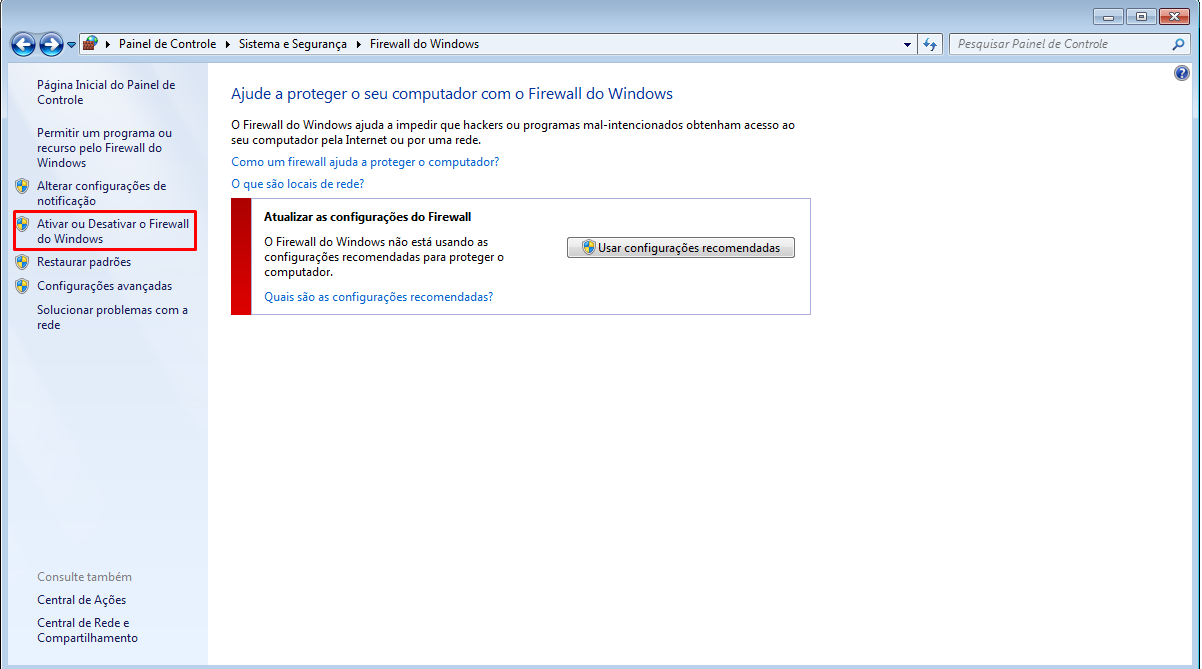The height and width of the screenshot is (669, 1202).
Task: Click shield icon beside Alterar configurações de notificação
Action: (x=22, y=186)
